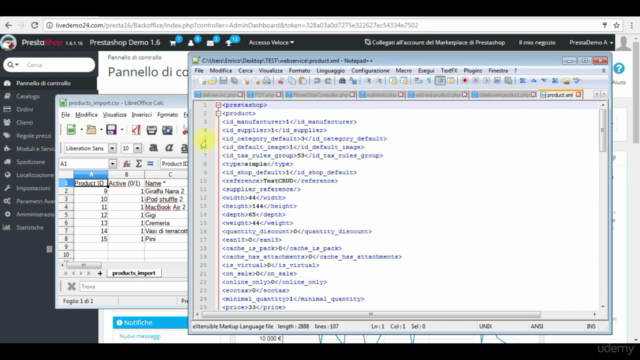The width and height of the screenshot is (640, 360).
Task: Click cell containing MacBook Air 2 in Calc
Action: click(166, 207)
